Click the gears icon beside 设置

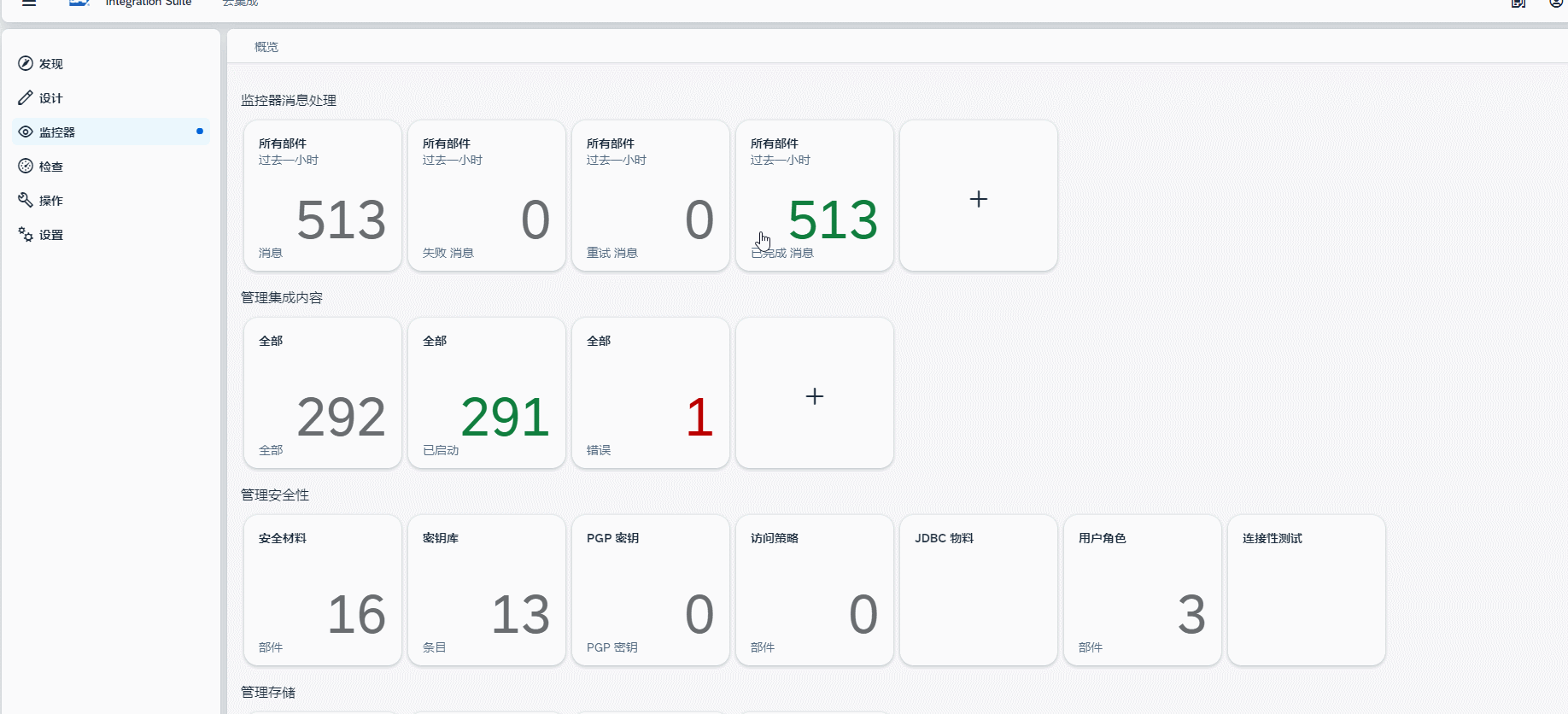[26, 235]
